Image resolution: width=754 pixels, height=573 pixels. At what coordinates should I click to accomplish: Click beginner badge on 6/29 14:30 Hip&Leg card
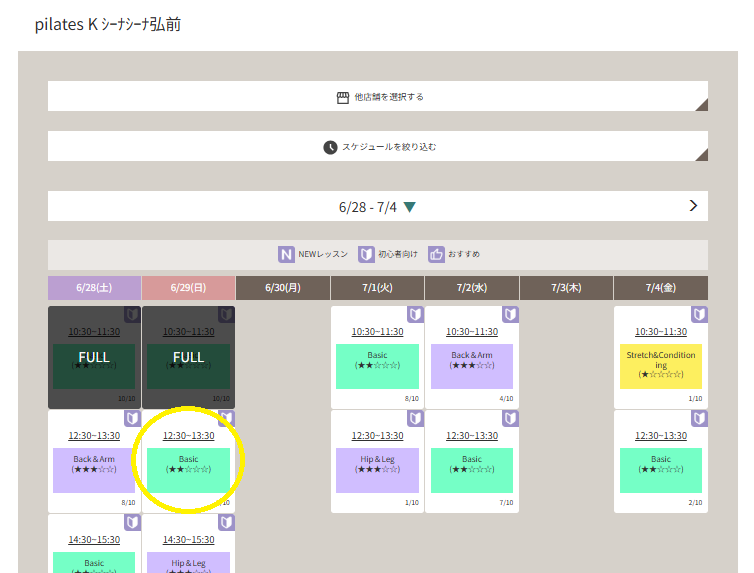pos(226,523)
